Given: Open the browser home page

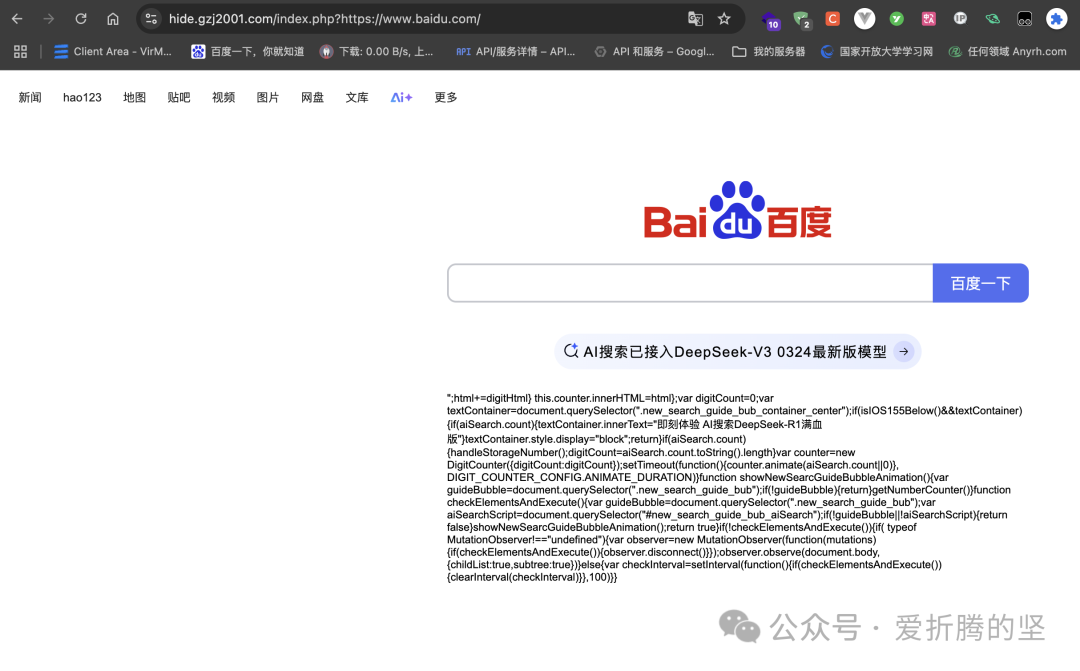Looking at the screenshot, I should click(113, 19).
